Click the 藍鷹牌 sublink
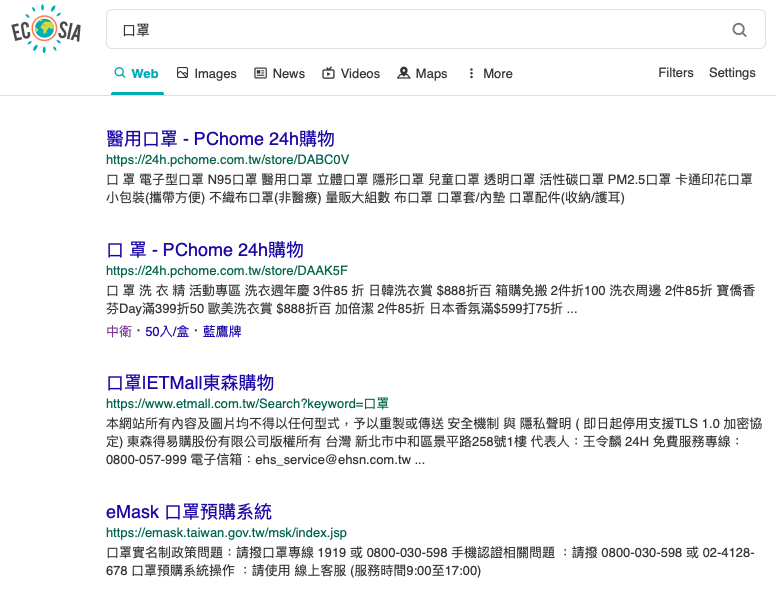 coord(222,331)
